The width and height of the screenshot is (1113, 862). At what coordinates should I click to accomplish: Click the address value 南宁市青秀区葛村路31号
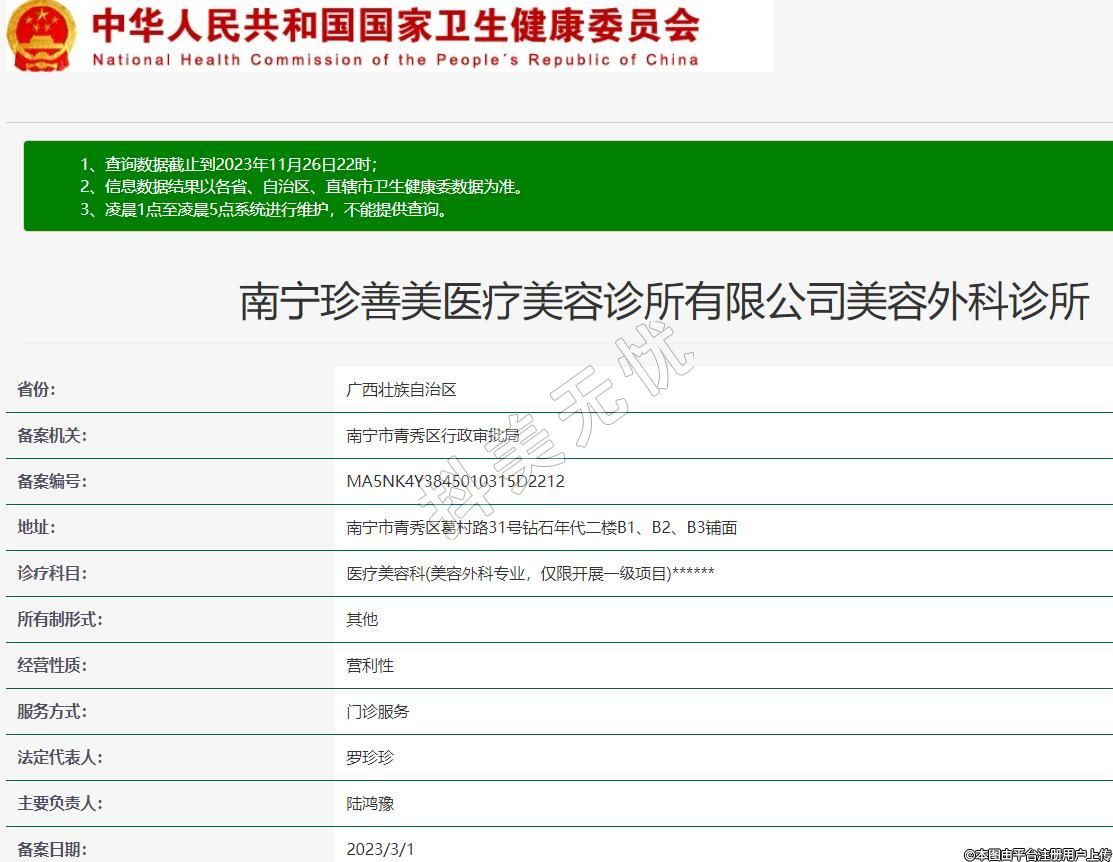pyautogui.click(x=541, y=527)
